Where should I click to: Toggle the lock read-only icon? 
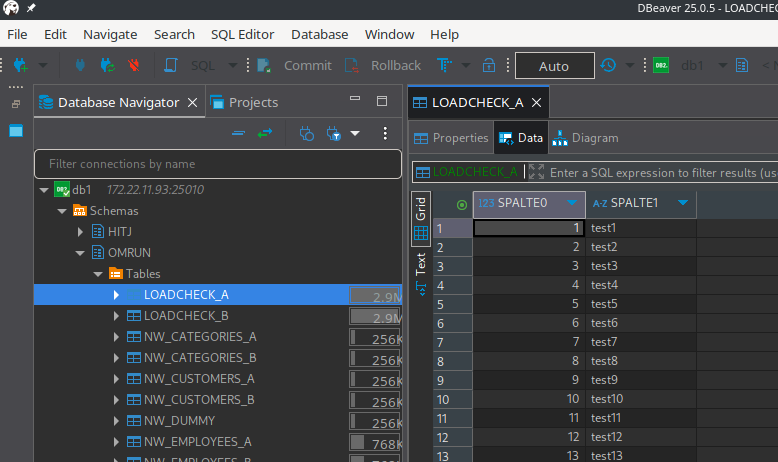click(489, 65)
